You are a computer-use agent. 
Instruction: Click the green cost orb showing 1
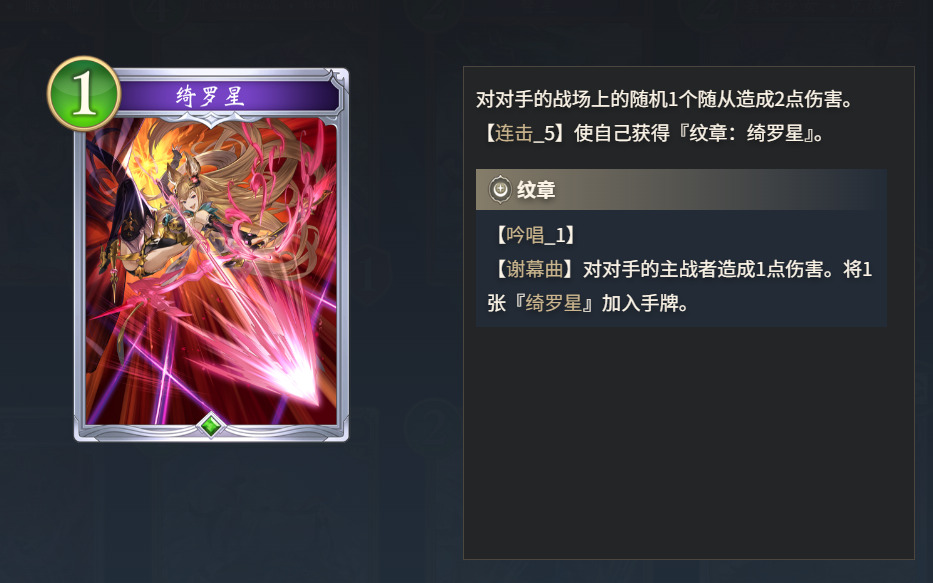click(x=84, y=93)
